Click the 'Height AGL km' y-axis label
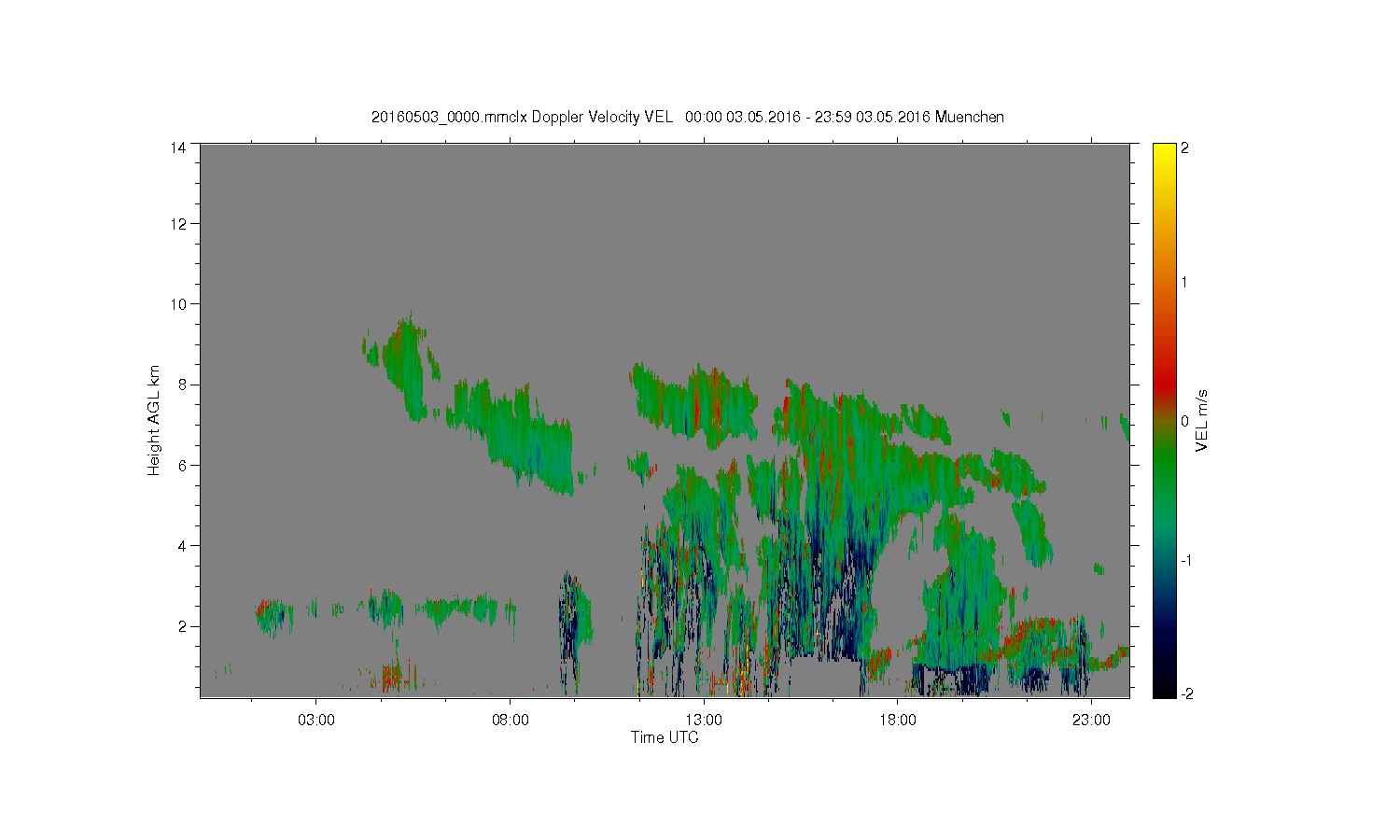1400x840 pixels. point(154,420)
